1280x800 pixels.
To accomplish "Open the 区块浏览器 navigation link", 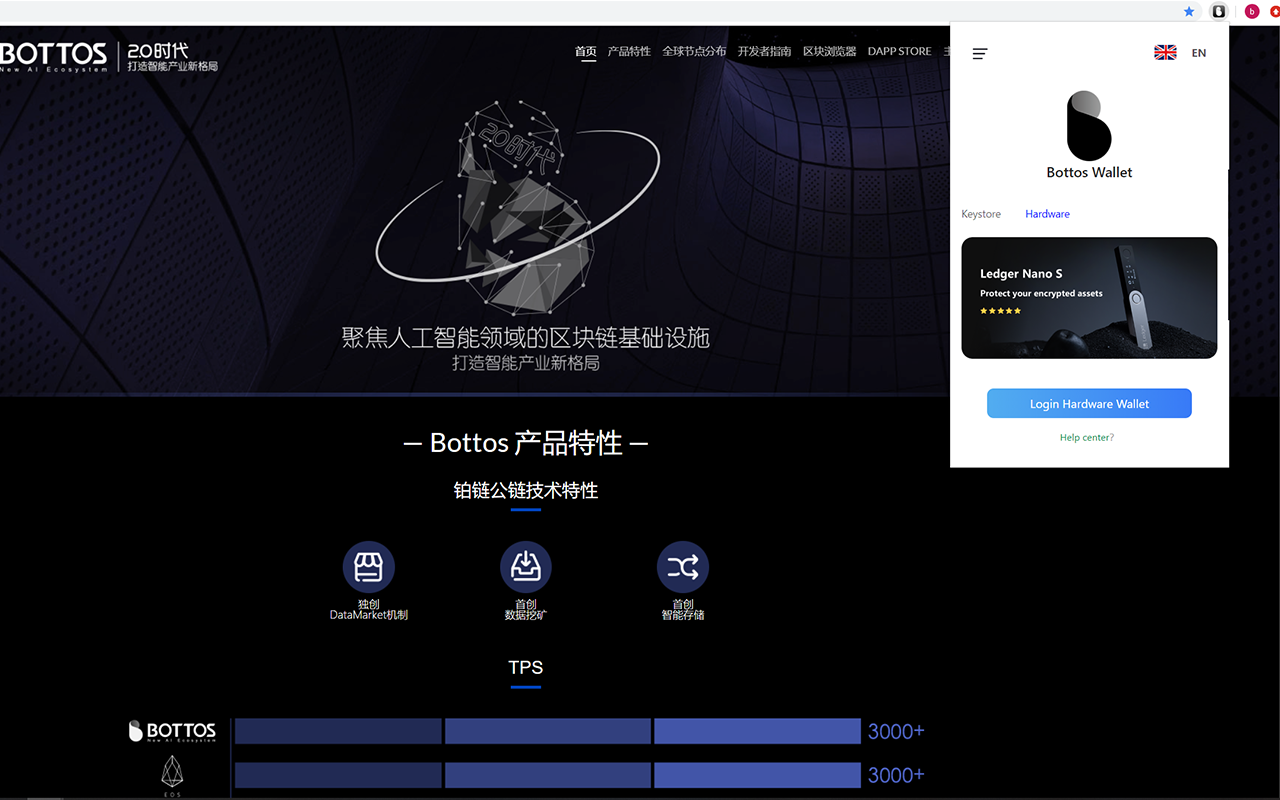I will pyautogui.click(x=830, y=51).
